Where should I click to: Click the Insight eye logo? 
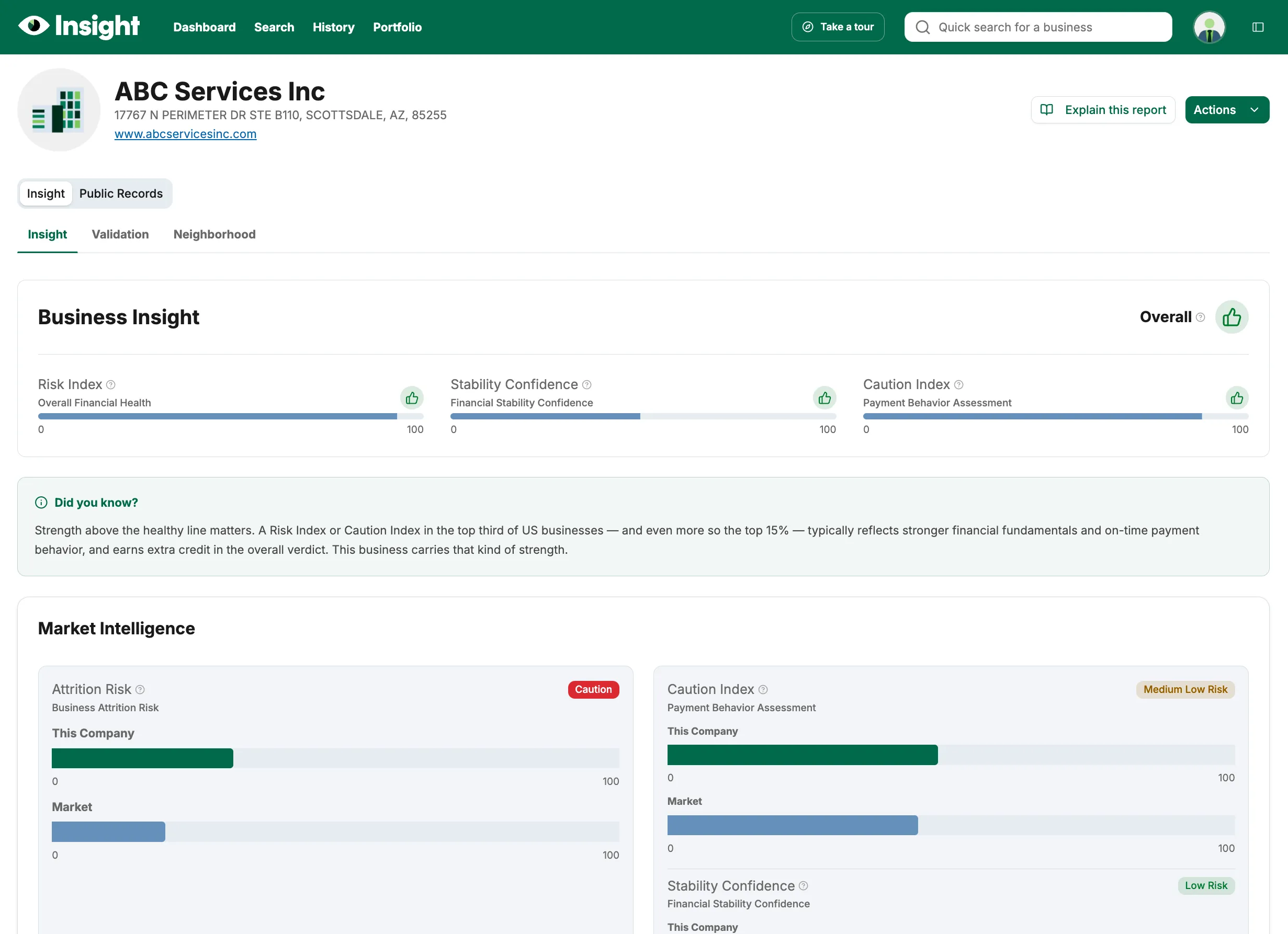pos(78,26)
